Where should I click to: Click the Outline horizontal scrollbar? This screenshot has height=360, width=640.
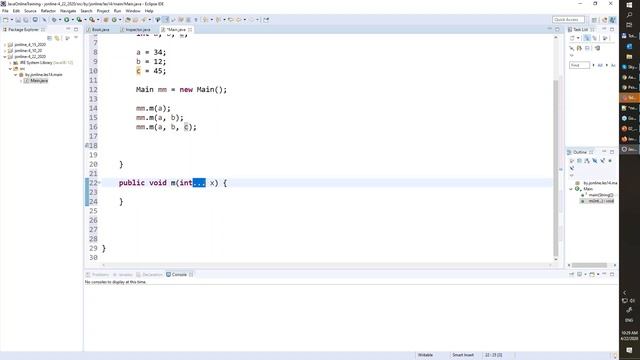pyautogui.click(x=589, y=265)
